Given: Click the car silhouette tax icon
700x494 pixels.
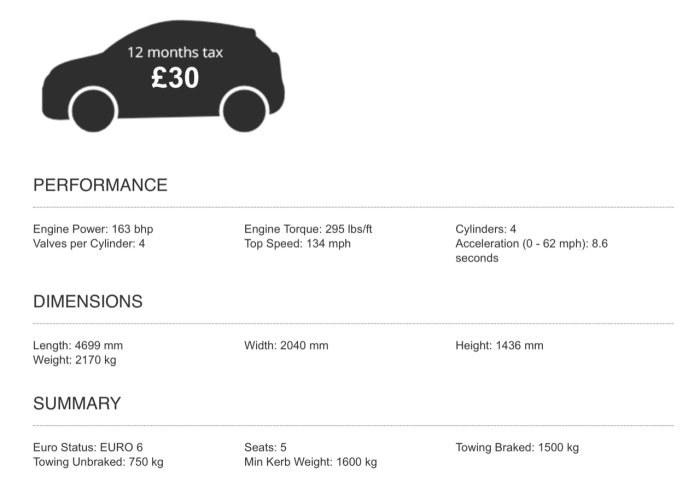Looking at the screenshot, I should tap(163, 76).
